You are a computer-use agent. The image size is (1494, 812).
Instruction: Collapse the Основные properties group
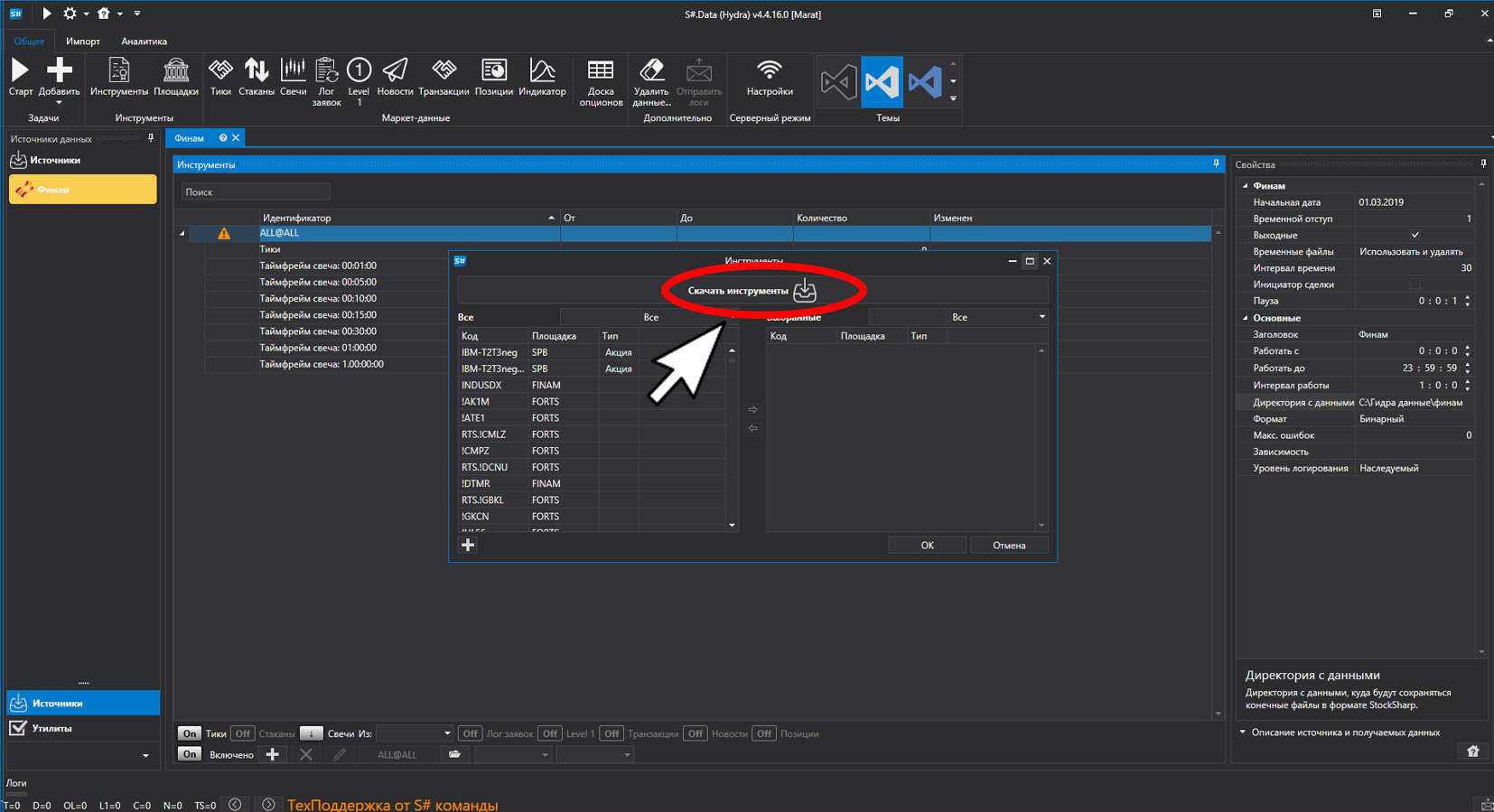[x=1246, y=318]
